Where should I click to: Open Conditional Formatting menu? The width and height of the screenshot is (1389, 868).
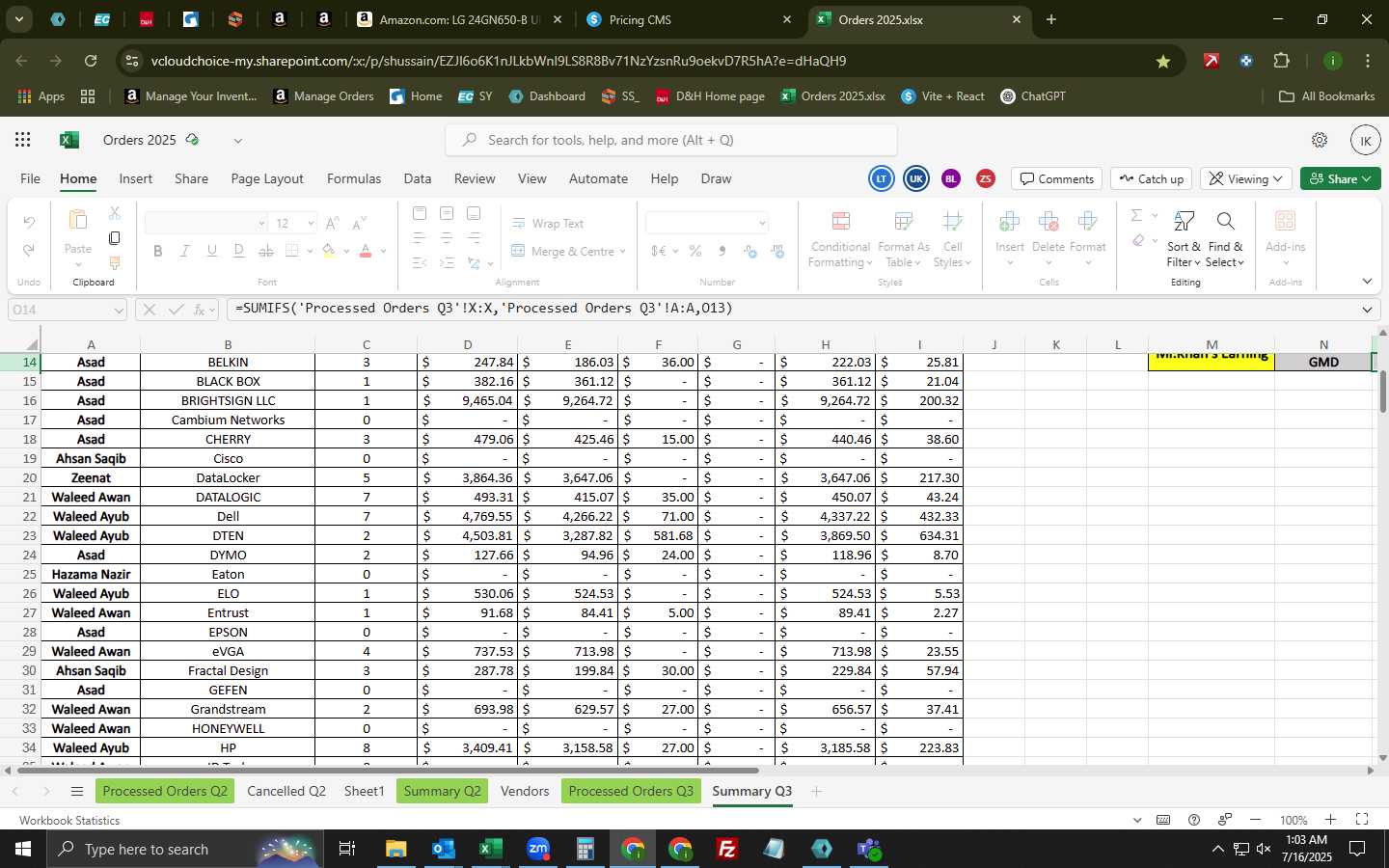[x=840, y=239]
